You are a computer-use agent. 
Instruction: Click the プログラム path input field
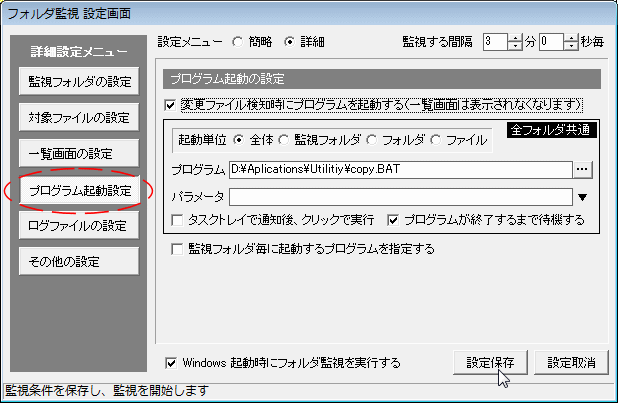[x=400, y=169]
